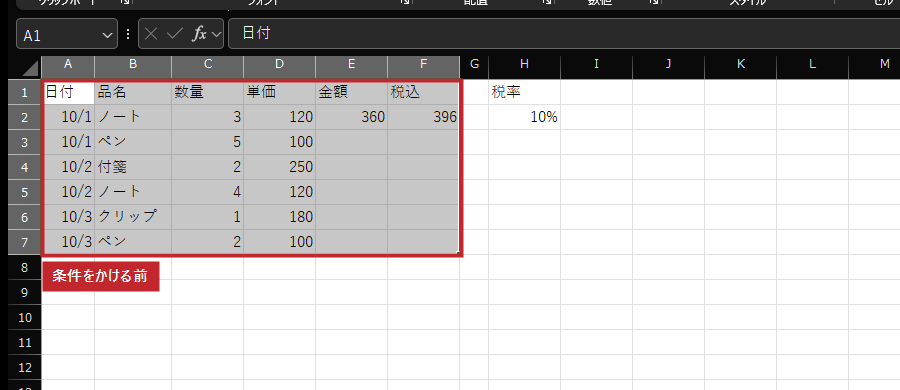Click header cell 単価
The image size is (900, 390).
click(280, 92)
